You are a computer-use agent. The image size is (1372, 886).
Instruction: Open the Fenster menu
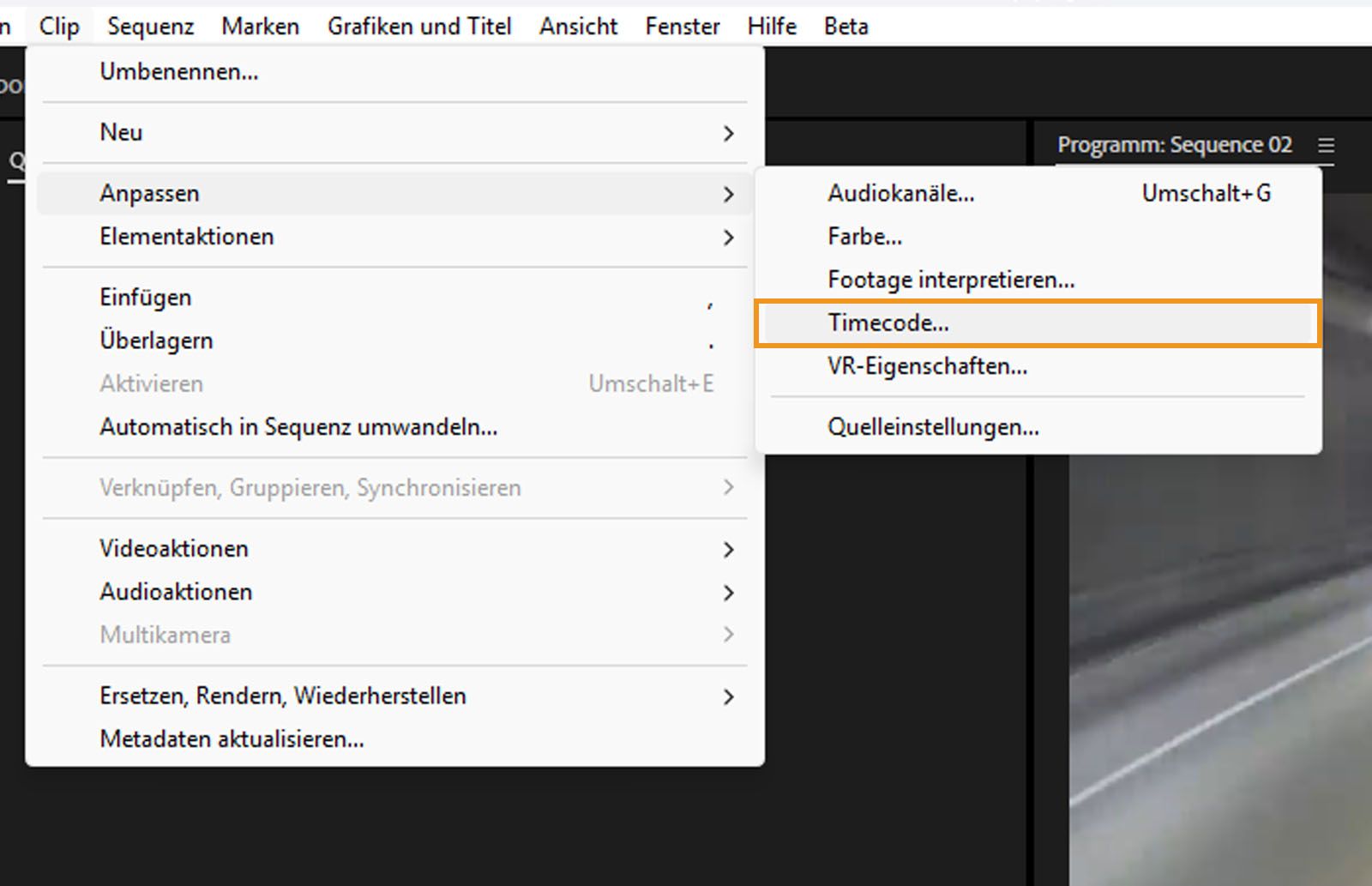click(682, 26)
